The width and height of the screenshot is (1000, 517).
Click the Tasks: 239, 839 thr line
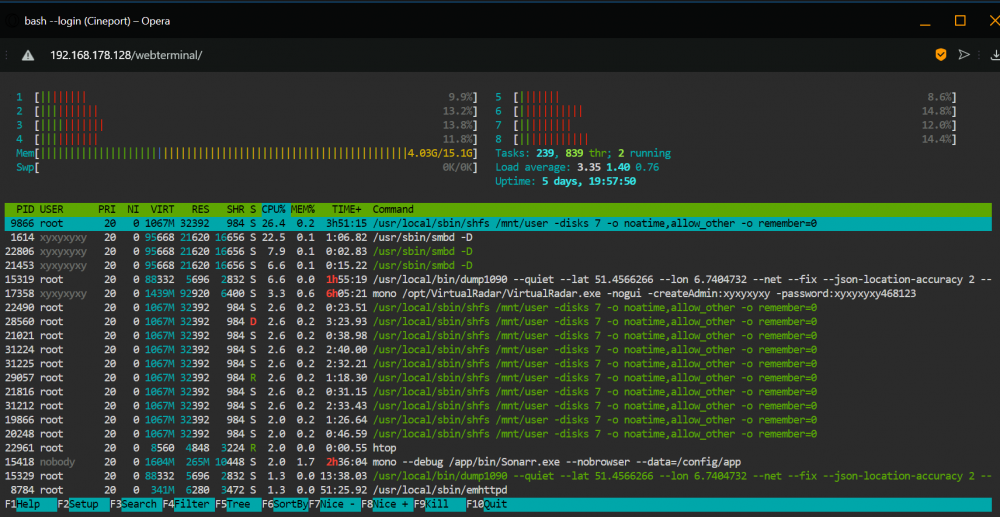click(583, 154)
